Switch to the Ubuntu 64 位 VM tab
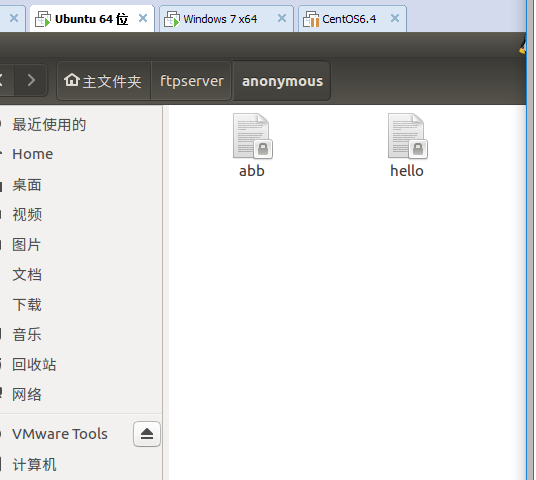This screenshot has width=536, height=480. [x=92, y=19]
